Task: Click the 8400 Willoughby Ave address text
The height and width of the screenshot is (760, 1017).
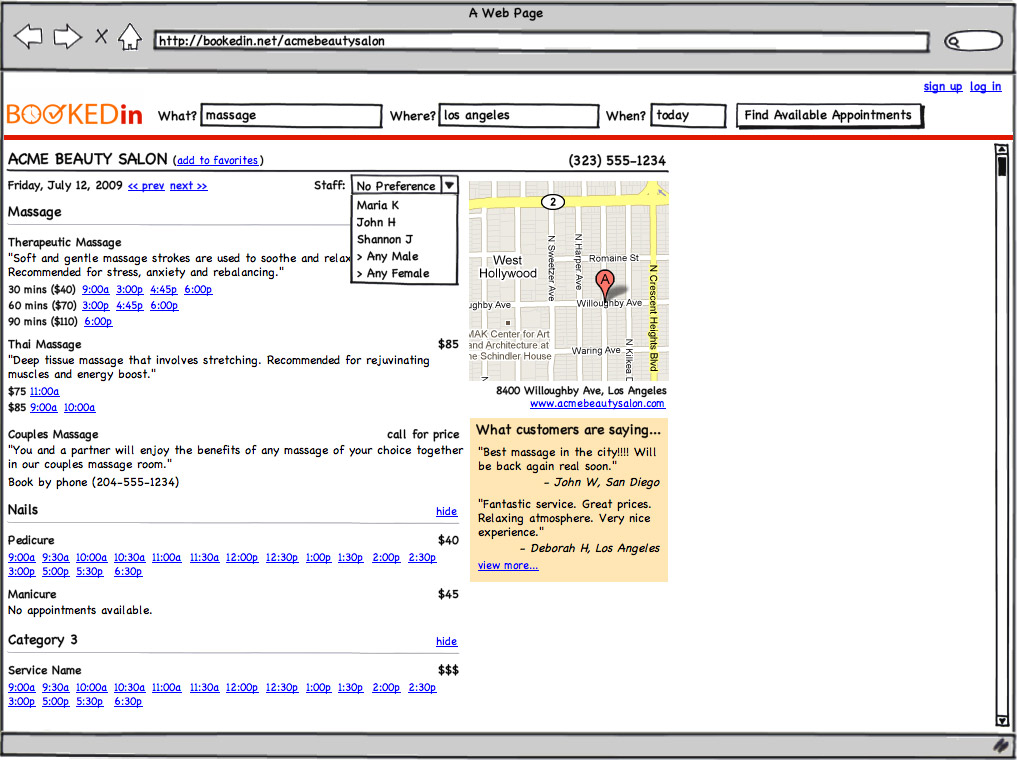Action: tap(581, 390)
